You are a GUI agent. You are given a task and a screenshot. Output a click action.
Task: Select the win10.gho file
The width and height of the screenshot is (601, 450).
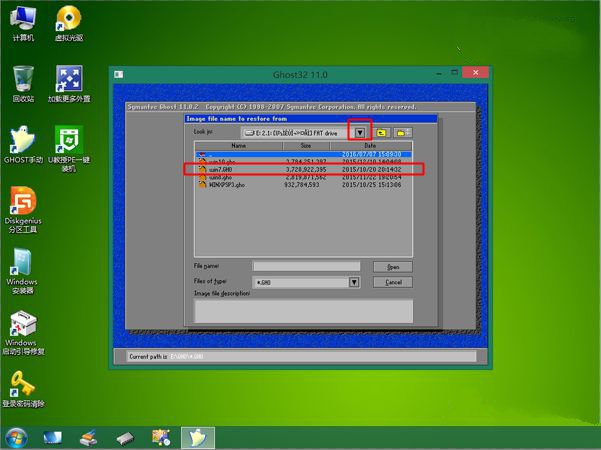(x=304, y=161)
